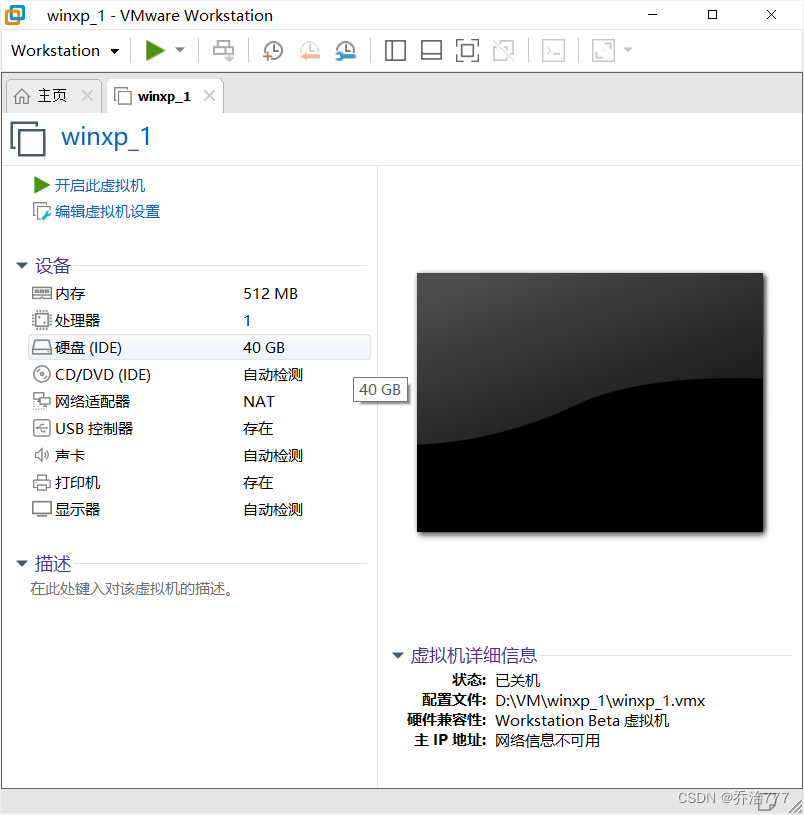Screen dimensions: 804x815
Task: Click the config path D:\VM\winxp_1\winxp_1.vmx
Action: point(600,701)
